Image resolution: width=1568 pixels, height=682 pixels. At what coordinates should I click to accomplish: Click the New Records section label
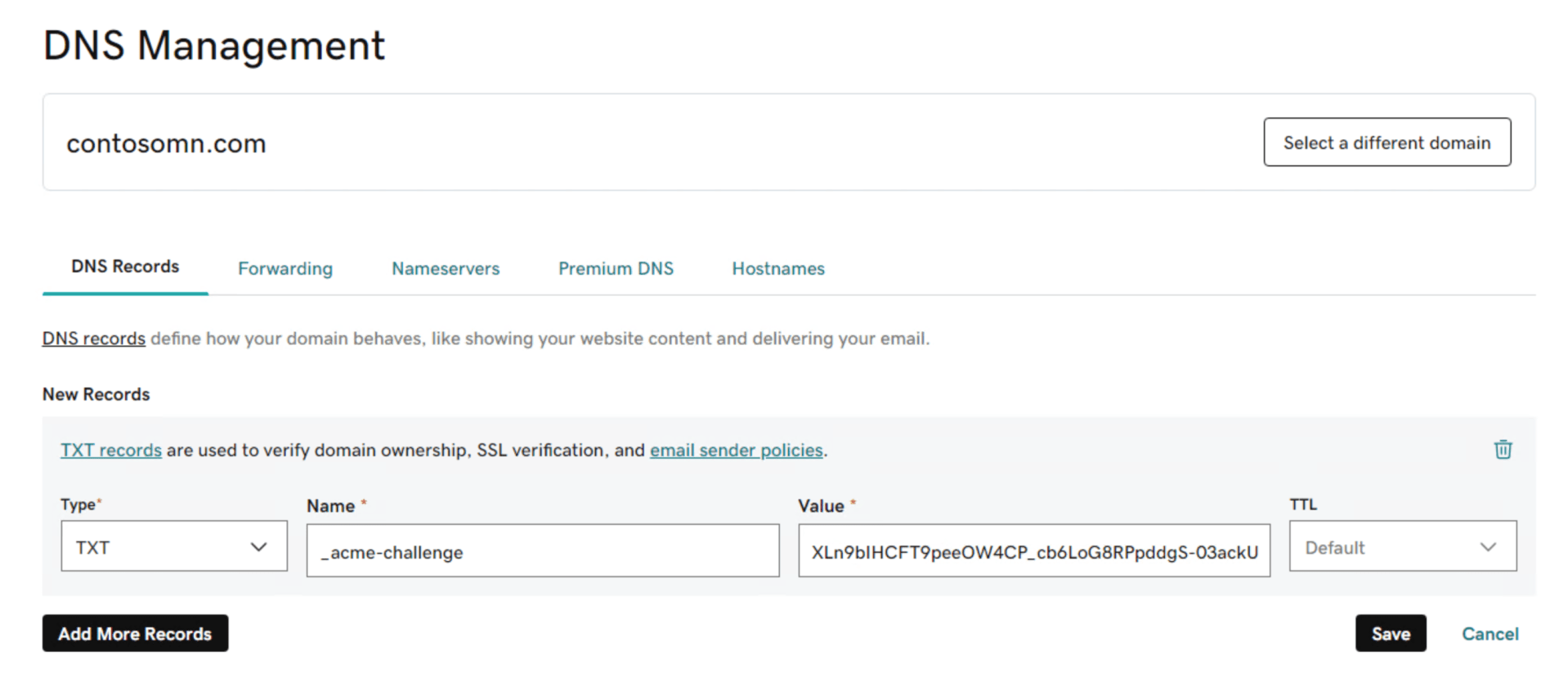(x=96, y=394)
